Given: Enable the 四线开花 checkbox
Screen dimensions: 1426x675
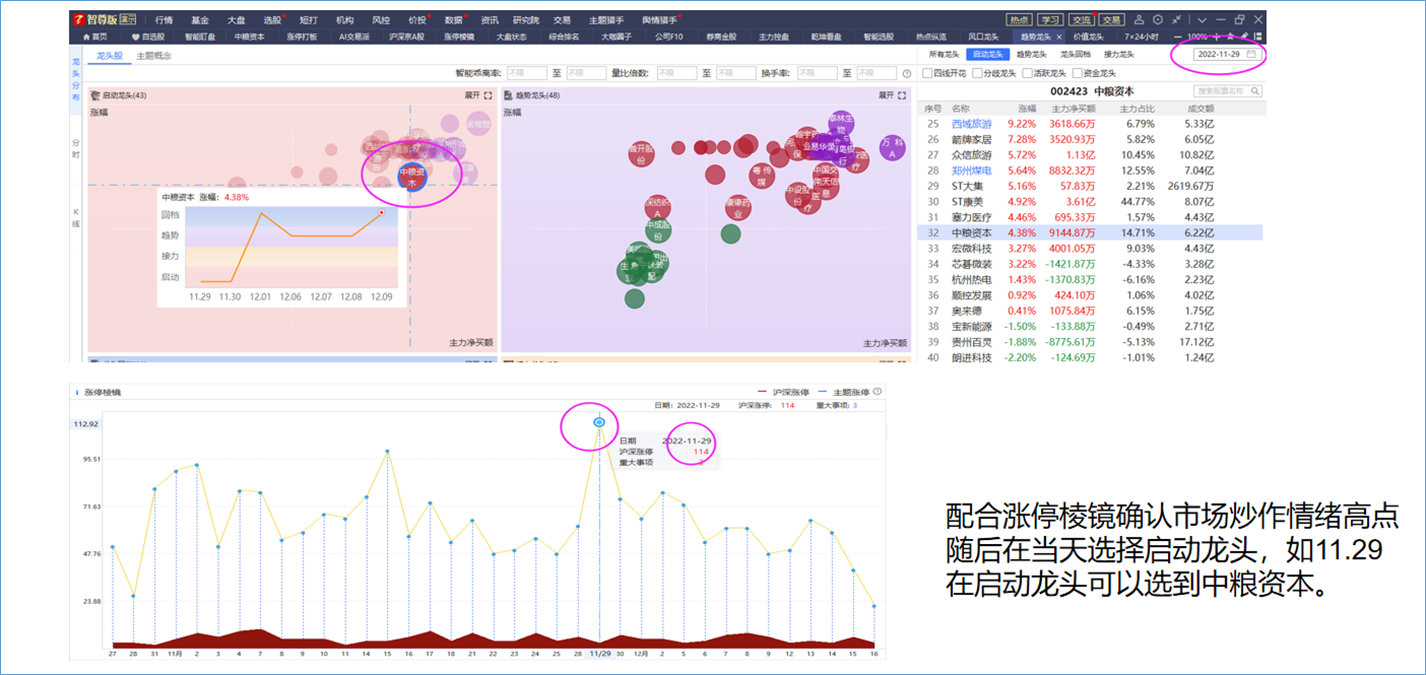Looking at the screenshot, I should [927, 73].
